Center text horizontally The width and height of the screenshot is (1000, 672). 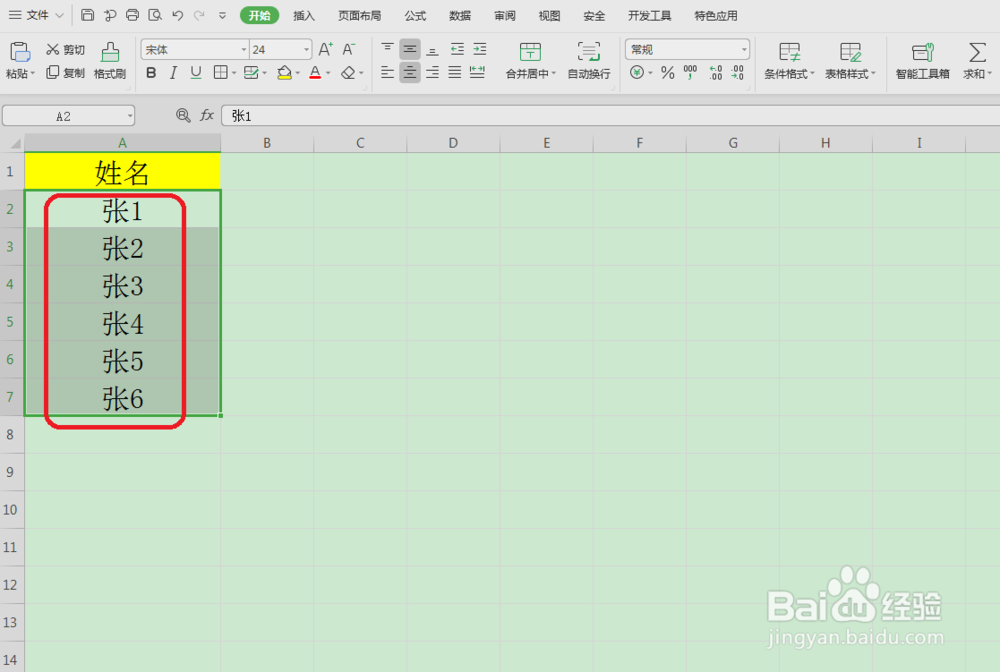pyautogui.click(x=409, y=73)
